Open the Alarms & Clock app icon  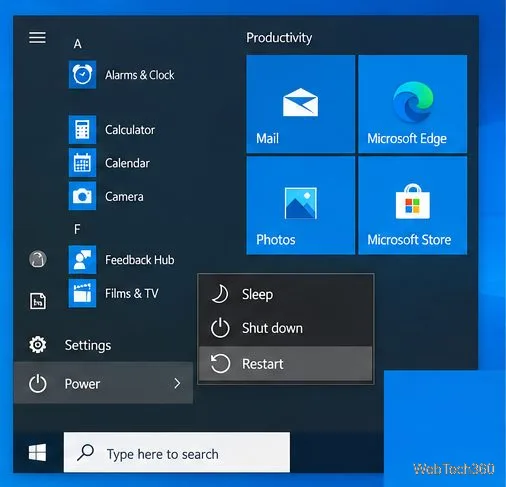82,74
